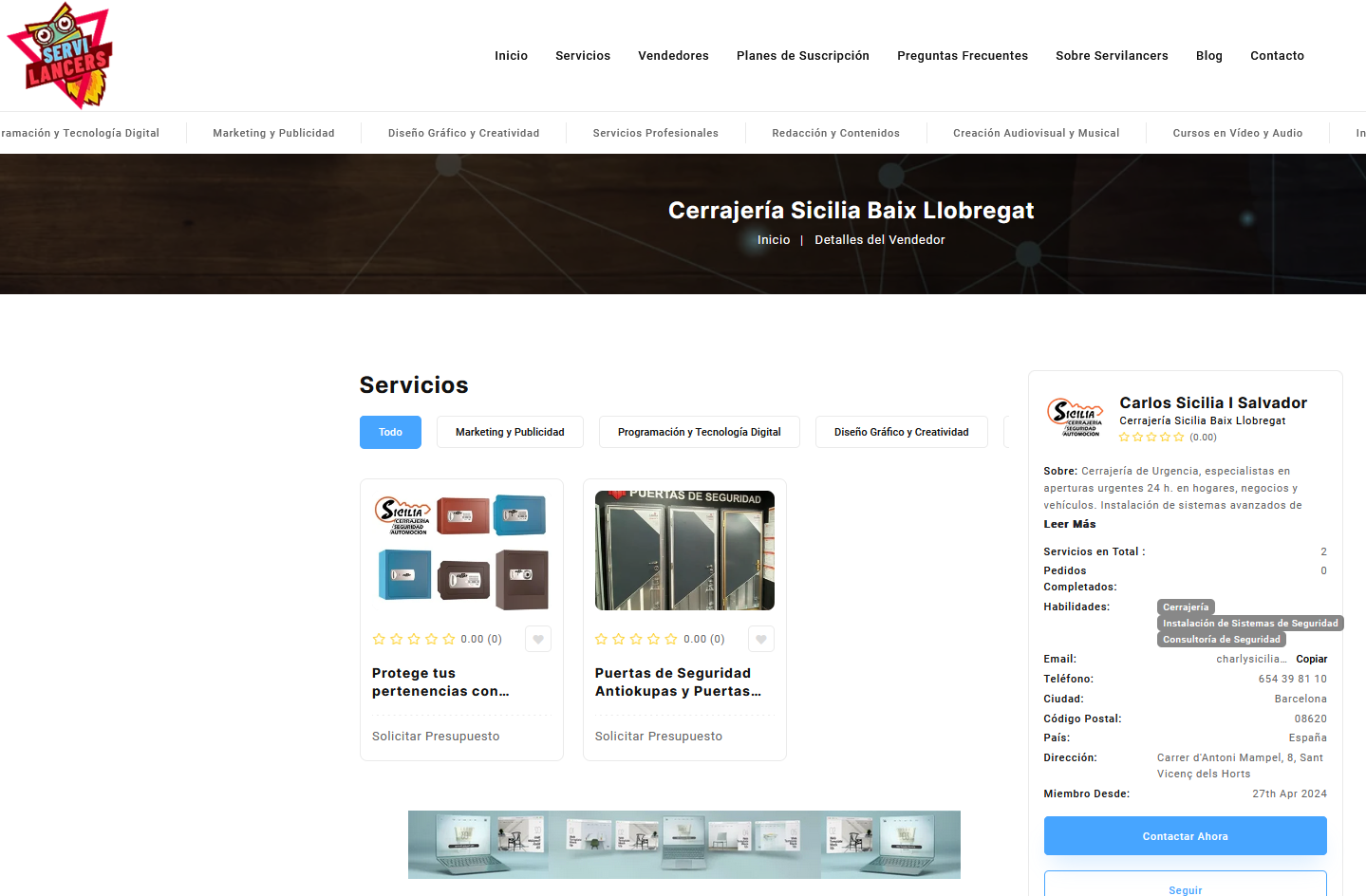Viewport: 1366px width, 896px height.
Task: Open 'Puertas de Seguridad Antiokupas' service title
Action: [x=678, y=682]
